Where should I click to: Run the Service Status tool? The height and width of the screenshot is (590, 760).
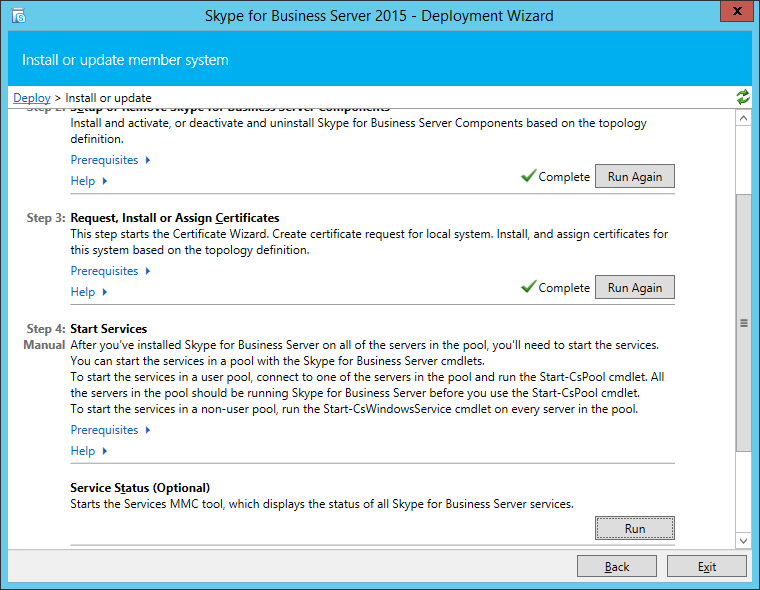tap(634, 528)
